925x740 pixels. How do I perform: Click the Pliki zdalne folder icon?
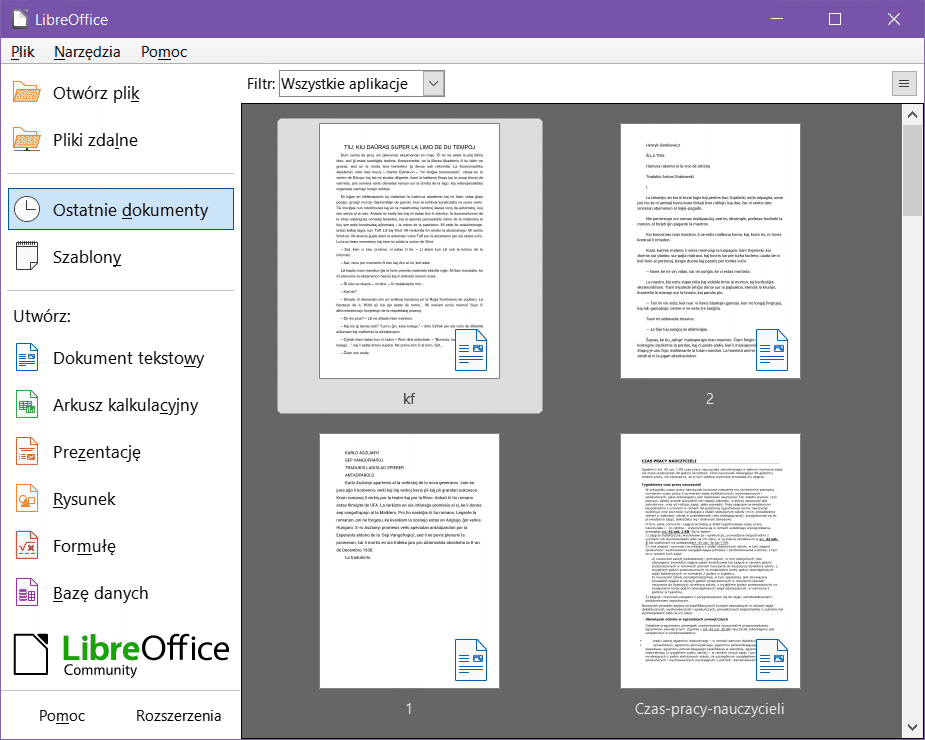(x=27, y=140)
